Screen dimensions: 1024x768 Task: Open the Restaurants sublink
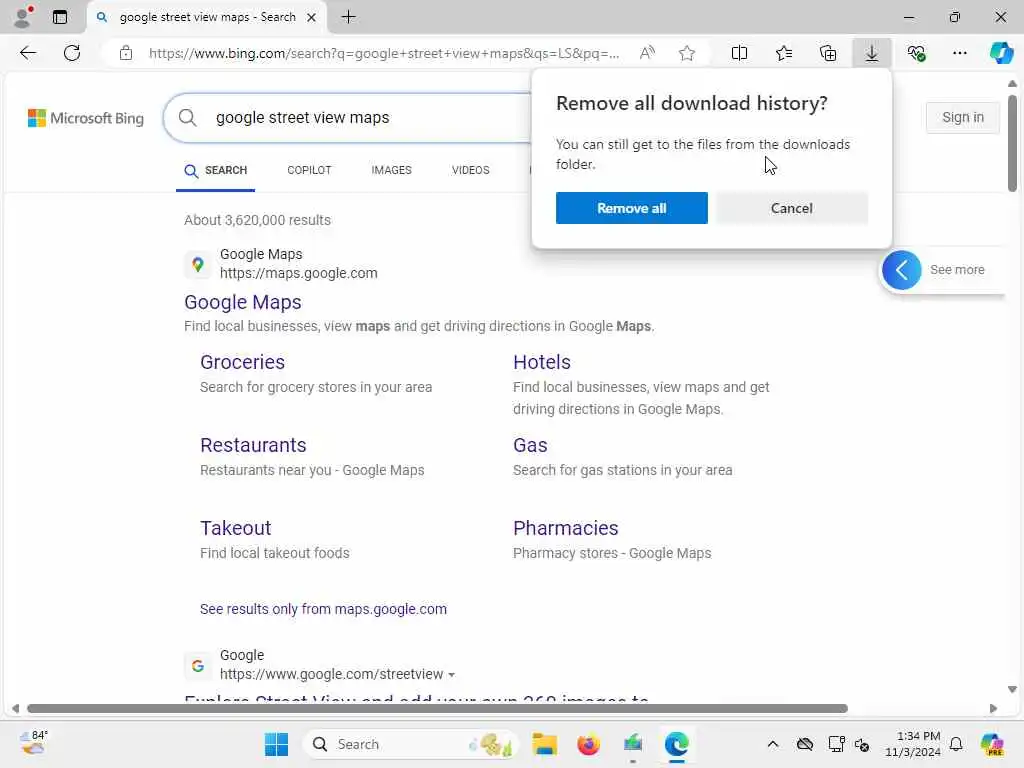(253, 445)
